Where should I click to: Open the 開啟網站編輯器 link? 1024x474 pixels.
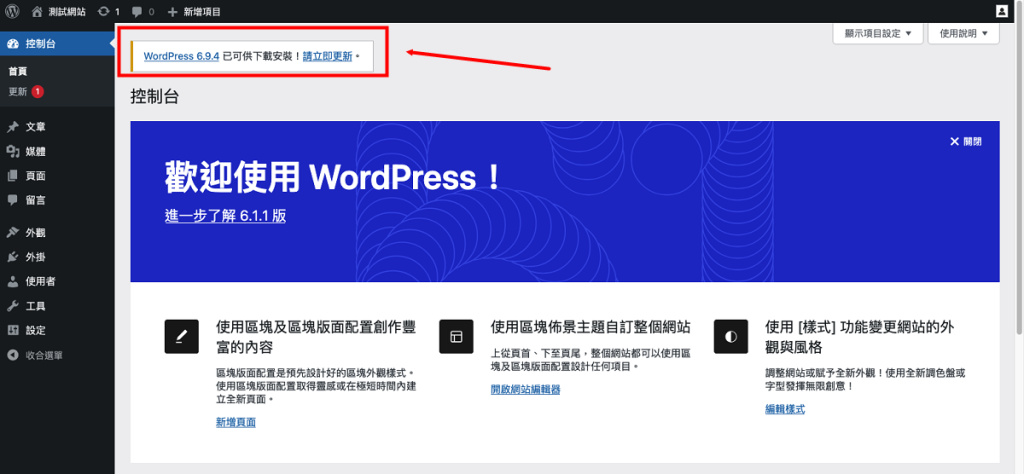pos(525,389)
